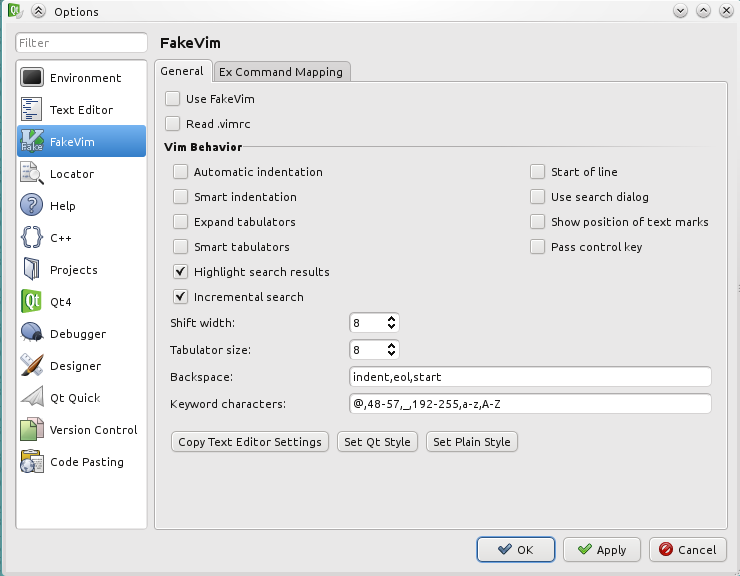
Task: Select the Debugger label in category list
Action: click(x=78, y=334)
